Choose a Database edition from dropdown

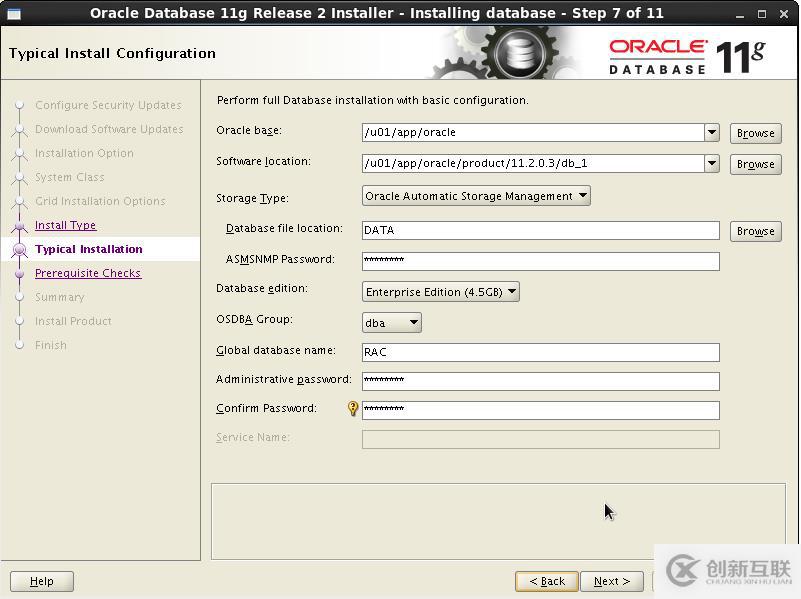coord(440,292)
